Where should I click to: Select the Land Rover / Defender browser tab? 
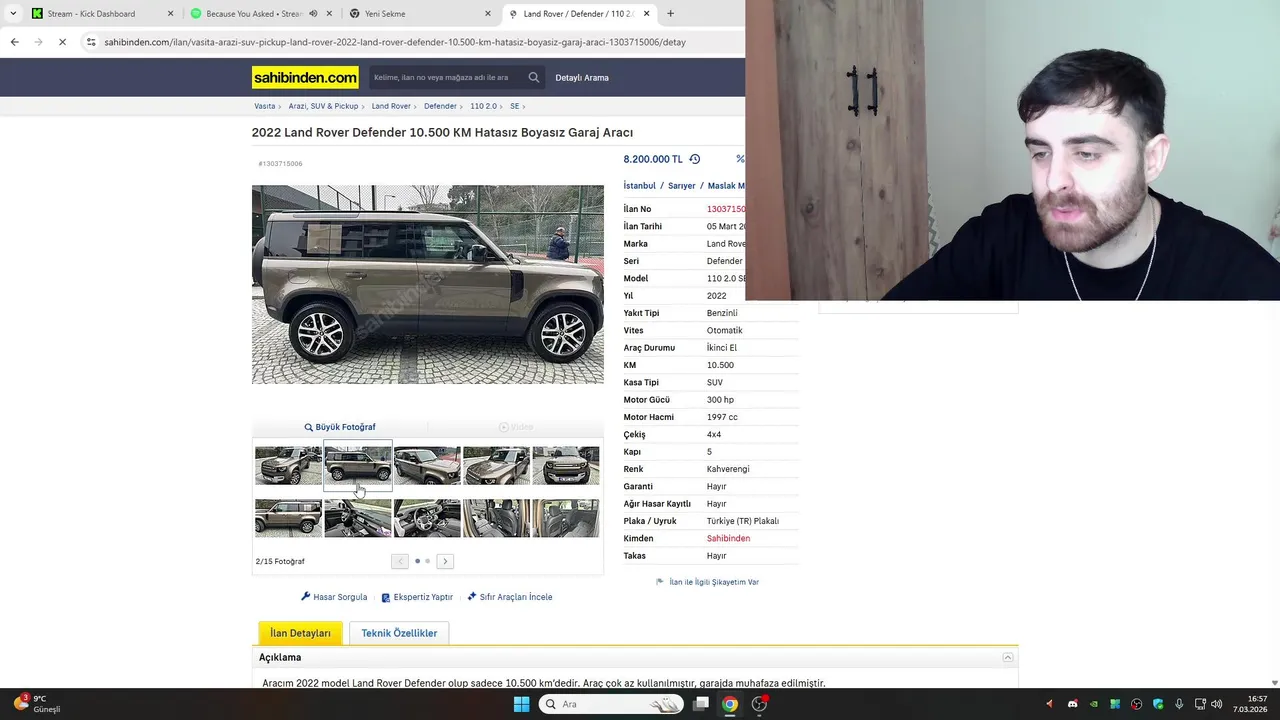coord(578,14)
